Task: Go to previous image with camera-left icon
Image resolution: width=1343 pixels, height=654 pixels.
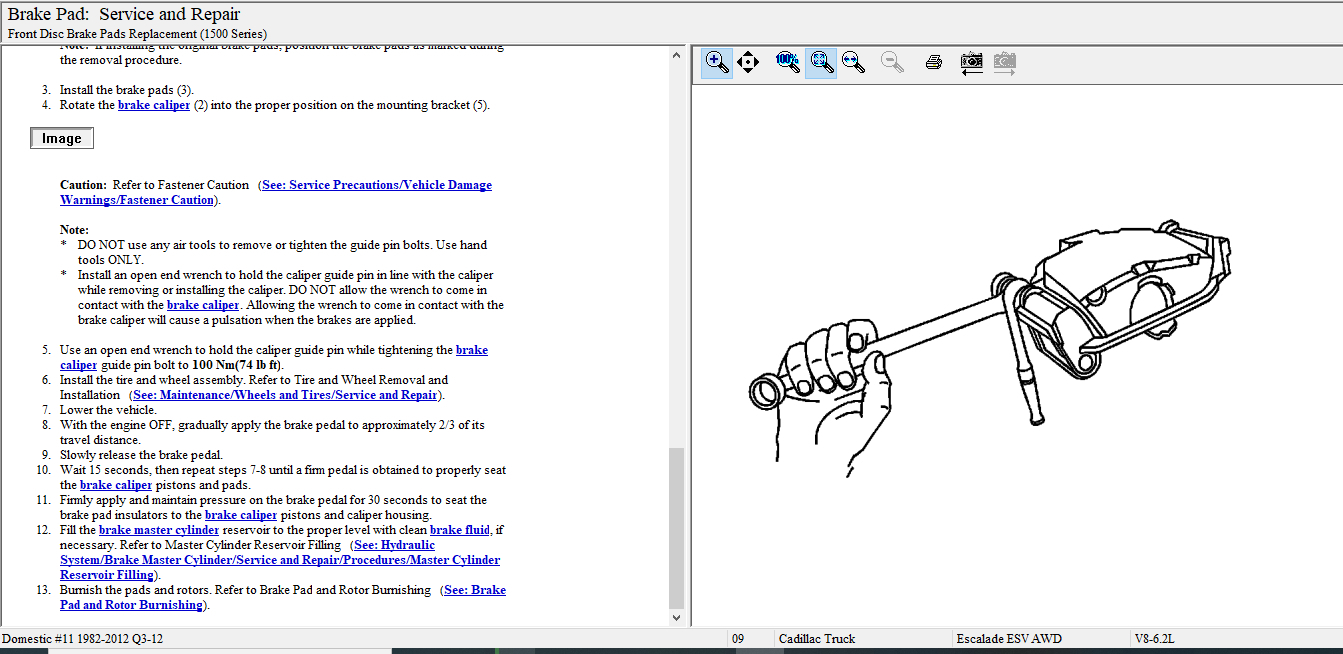Action: click(x=971, y=62)
